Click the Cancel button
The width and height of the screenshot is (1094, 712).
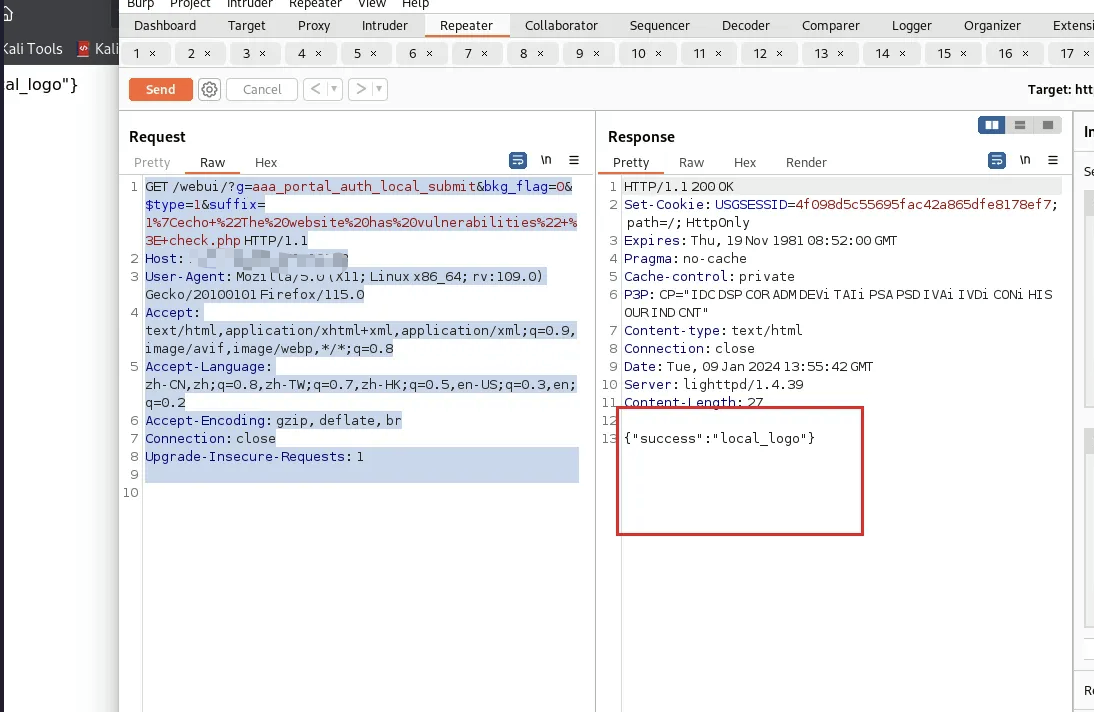(x=262, y=89)
